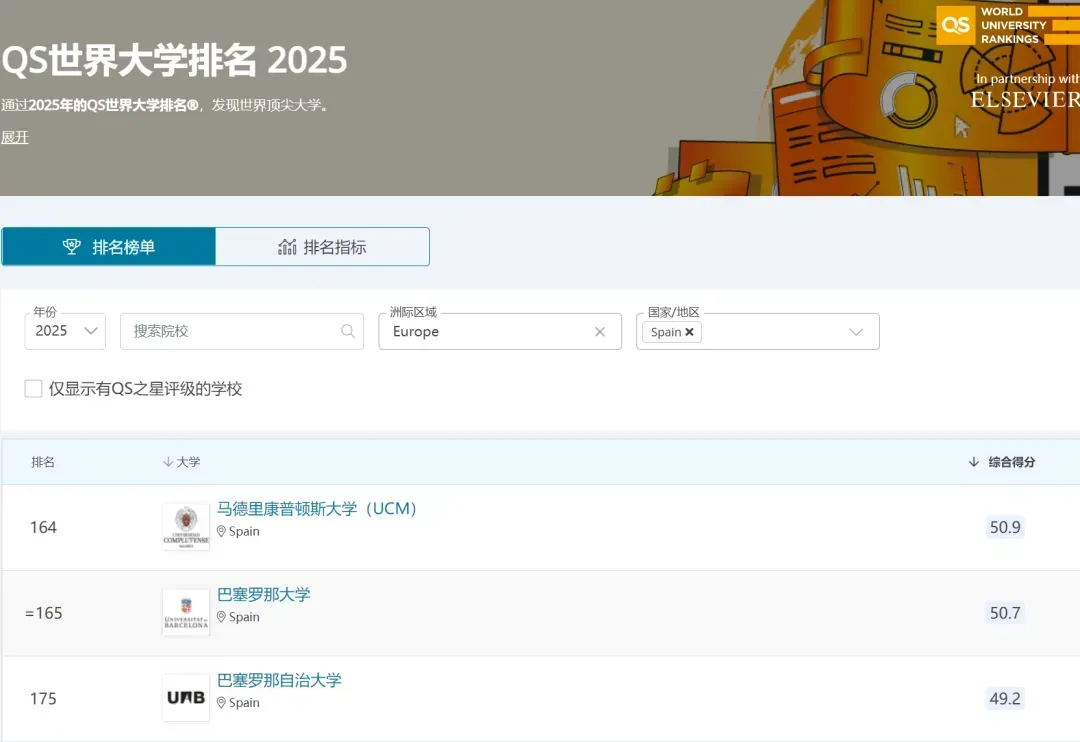The width and height of the screenshot is (1080, 742).
Task: Click the Universitat de Barcelona logo
Action: tap(186, 612)
